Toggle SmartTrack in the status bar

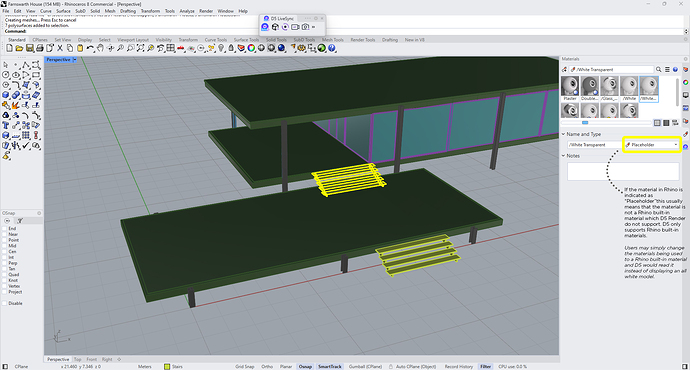coord(330,366)
